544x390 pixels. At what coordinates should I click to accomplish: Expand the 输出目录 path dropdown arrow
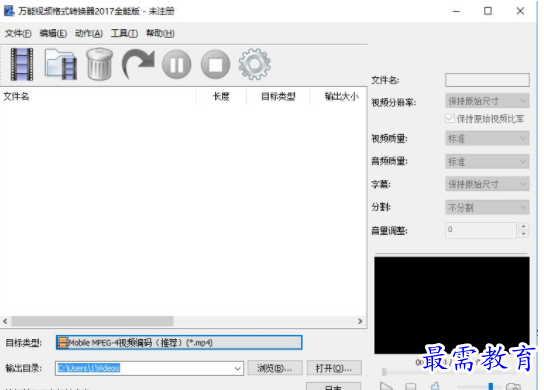click(238, 368)
